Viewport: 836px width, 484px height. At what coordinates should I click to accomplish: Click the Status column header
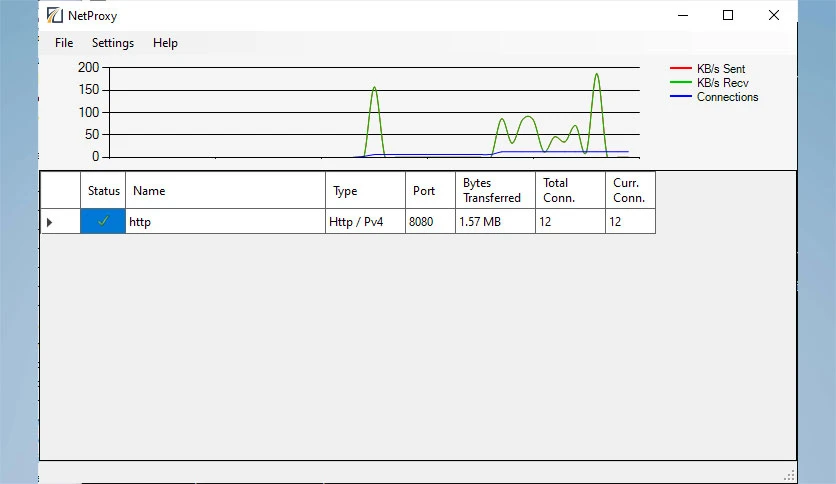tap(103, 190)
